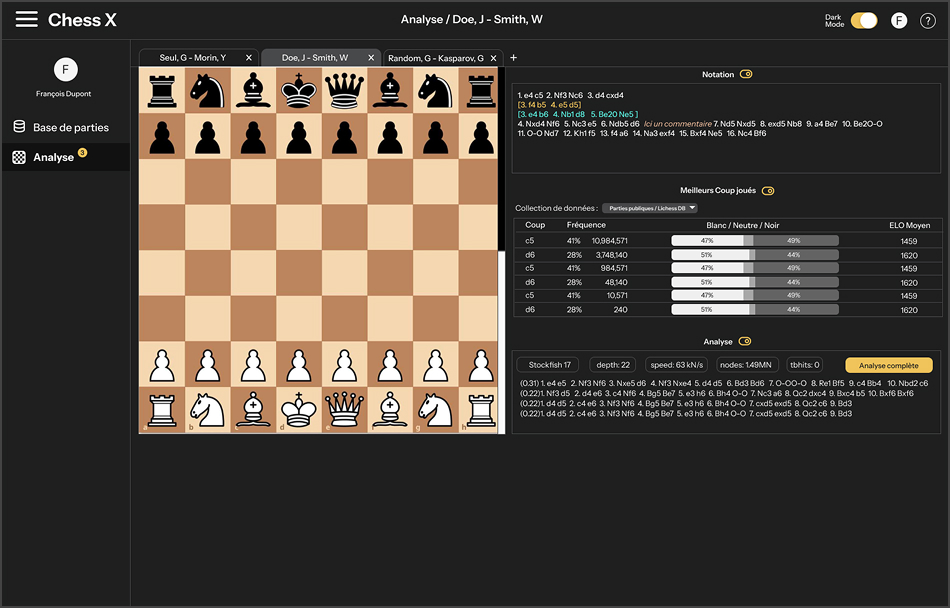Close the Seul, G - Morin, Y tab
The height and width of the screenshot is (608, 950).
(x=249, y=58)
